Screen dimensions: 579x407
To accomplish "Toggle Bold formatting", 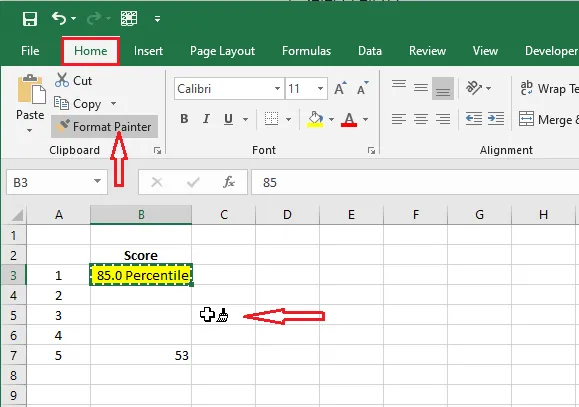I will (184, 119).
